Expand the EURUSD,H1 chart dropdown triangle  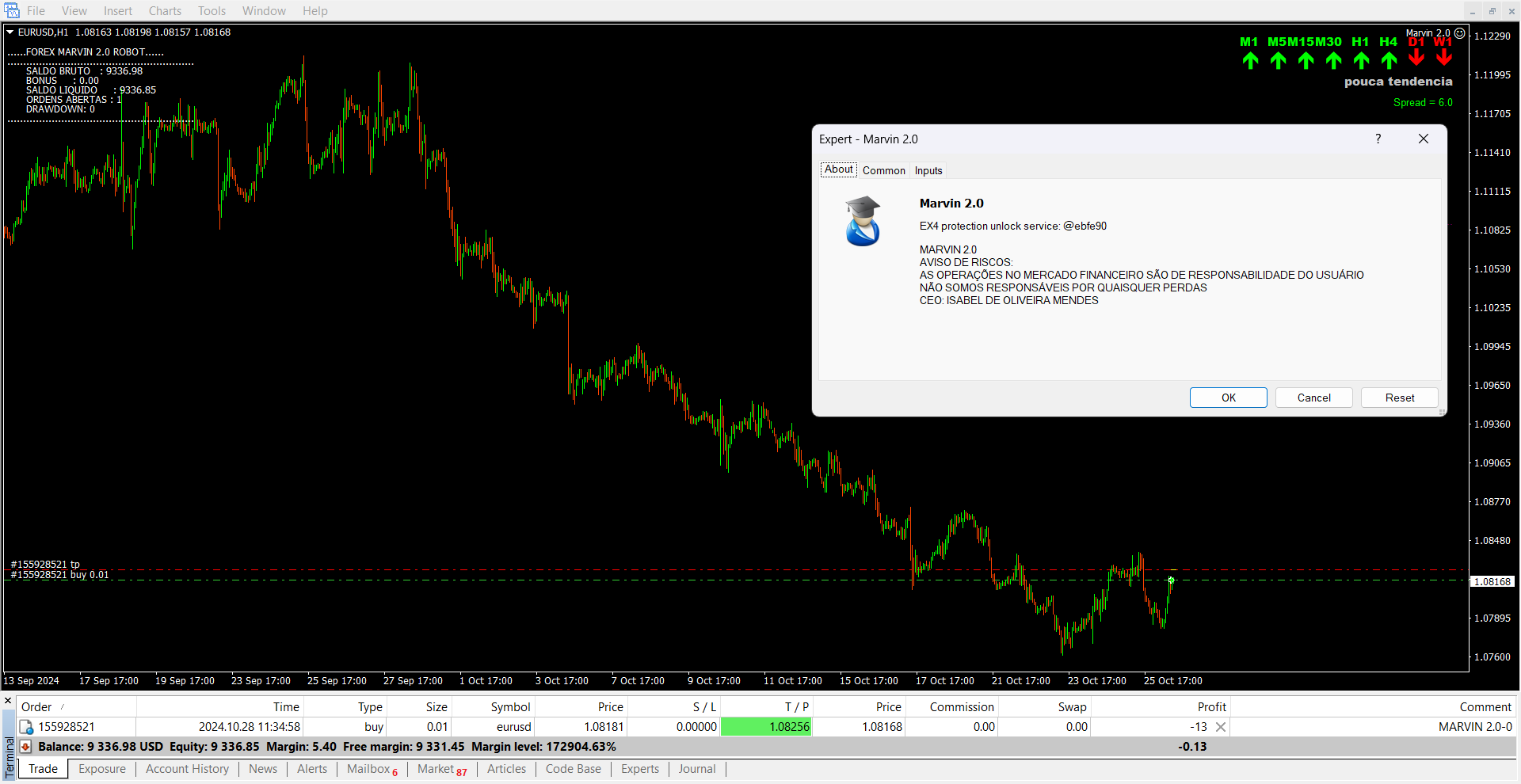[x=10, y=32]
